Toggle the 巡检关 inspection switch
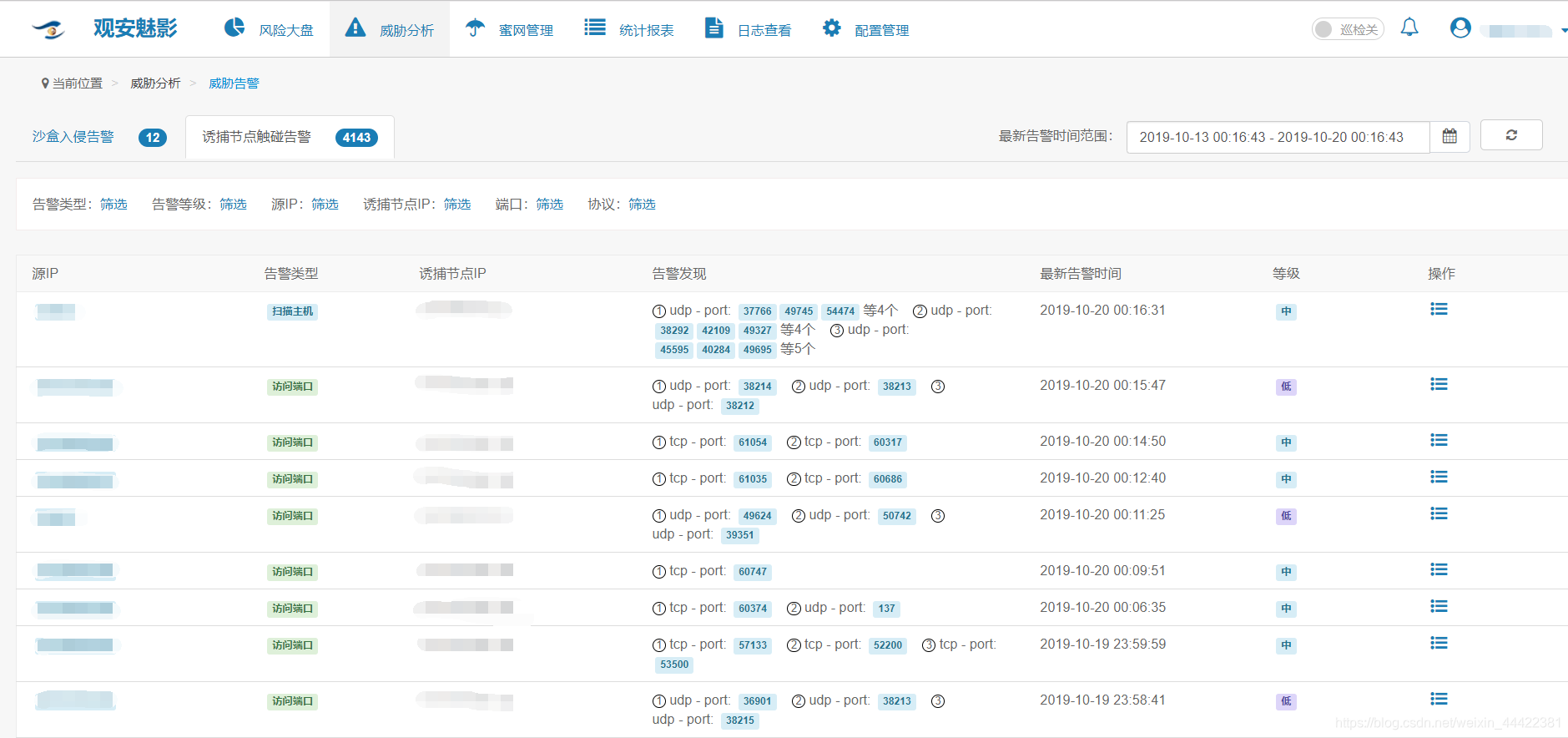Screen dimensions: 1568x738 click(1348, 29)
